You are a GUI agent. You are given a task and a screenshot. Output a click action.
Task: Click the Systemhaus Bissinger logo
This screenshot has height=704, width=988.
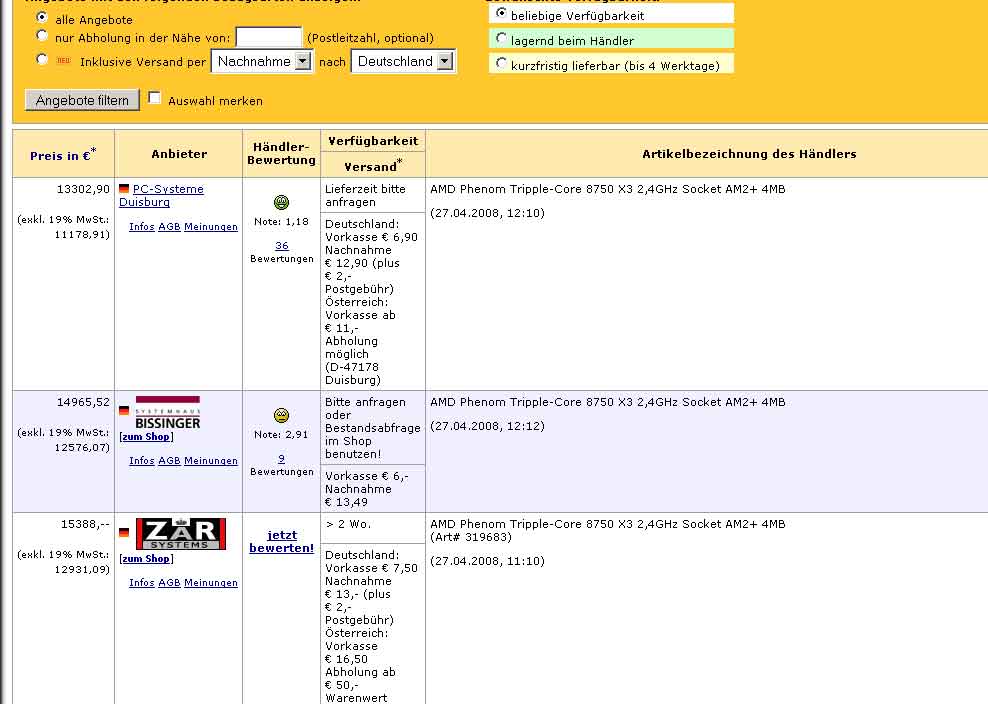tap(168, 413)
